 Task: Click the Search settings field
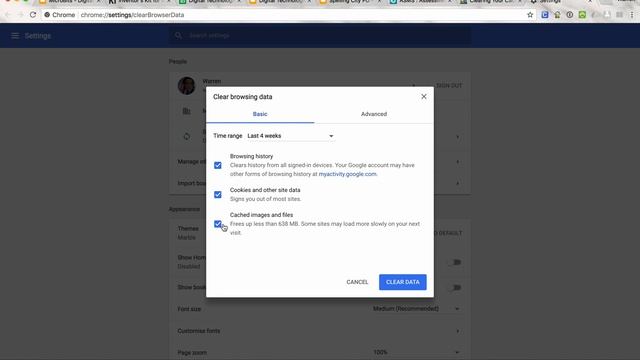click(x=320, y=36)
